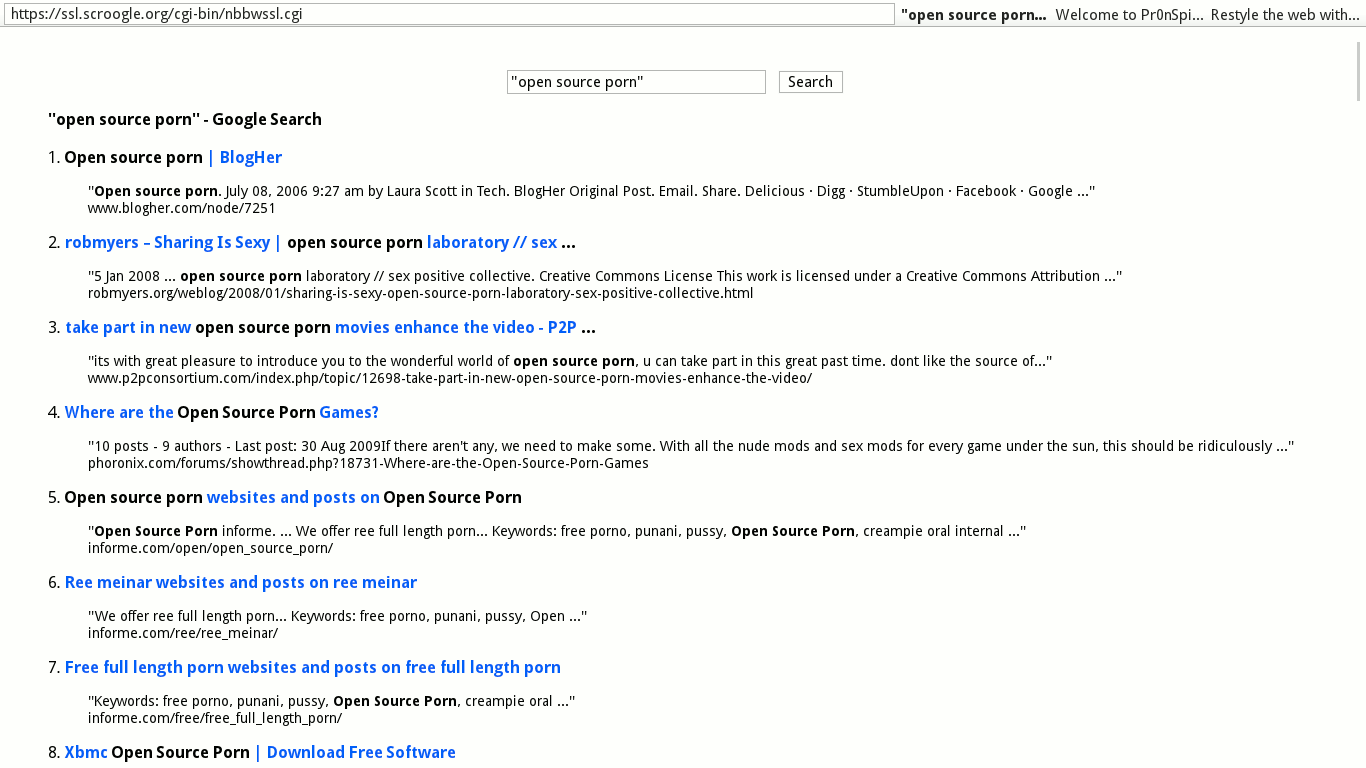The image size is (1366, 768).
Task: Click the snippet starting "10 posts - 9 authors"
Action: pos(691,446)
